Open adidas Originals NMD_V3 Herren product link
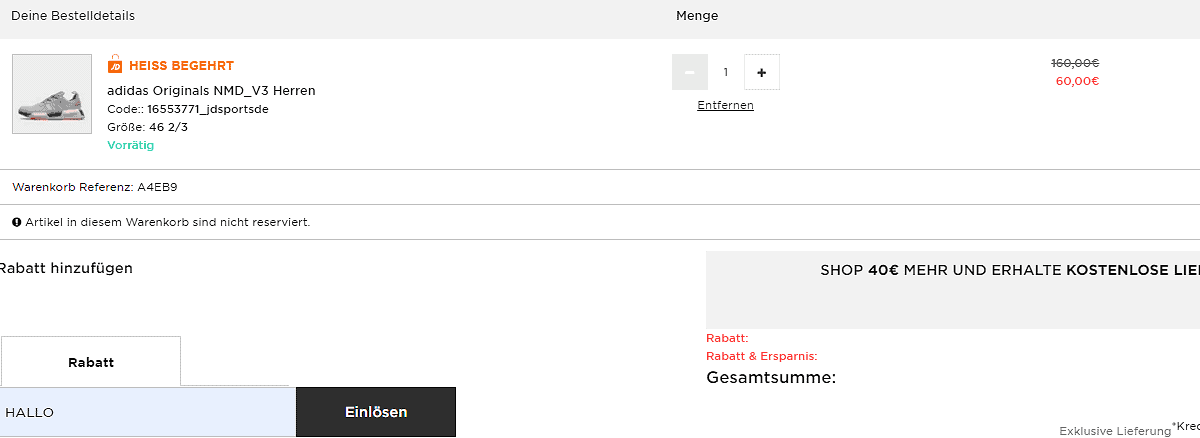Screen dimensions: 1200x438 click(x=211, y=91)
